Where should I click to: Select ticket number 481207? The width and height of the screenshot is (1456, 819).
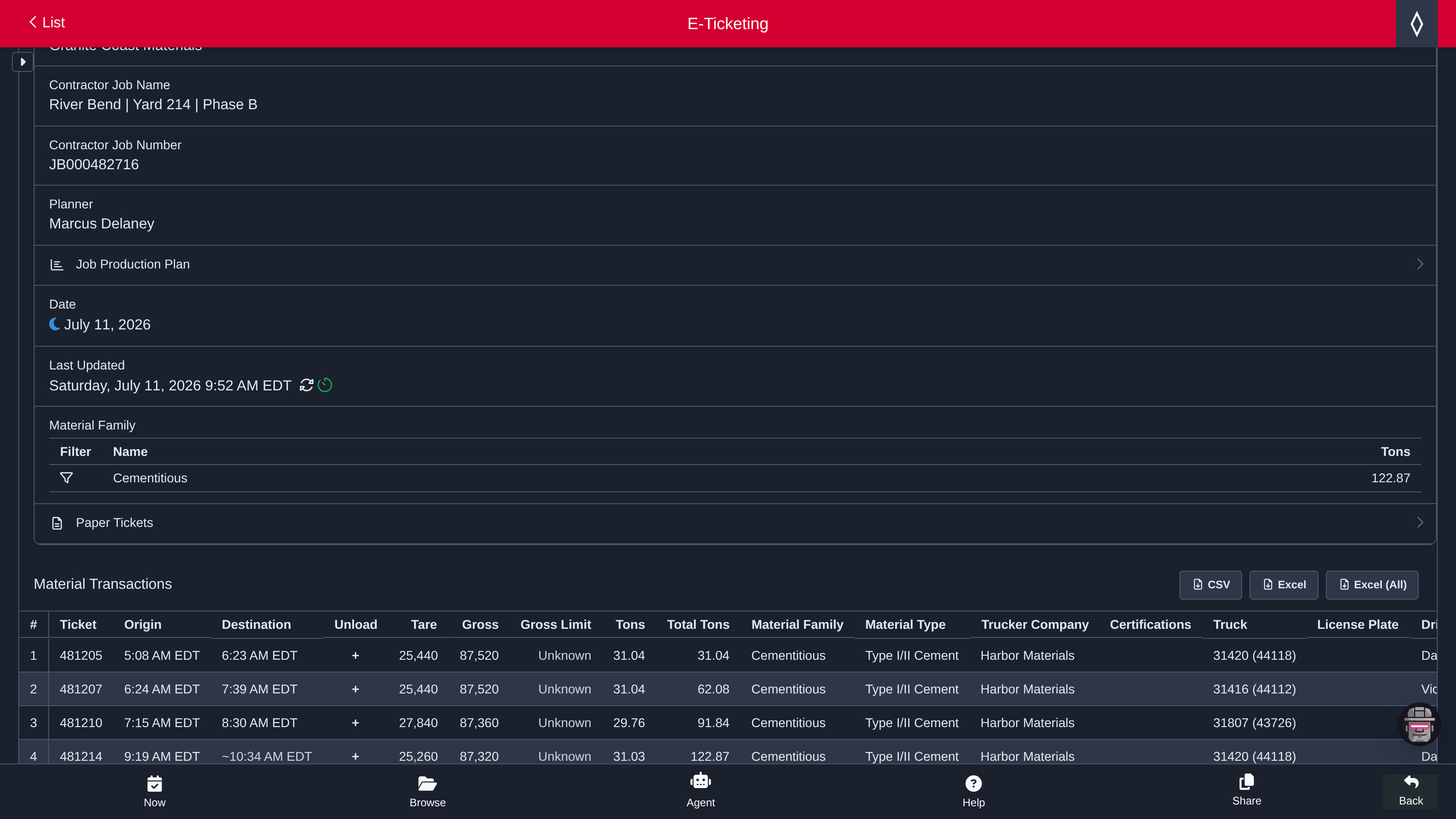point(81,690)
